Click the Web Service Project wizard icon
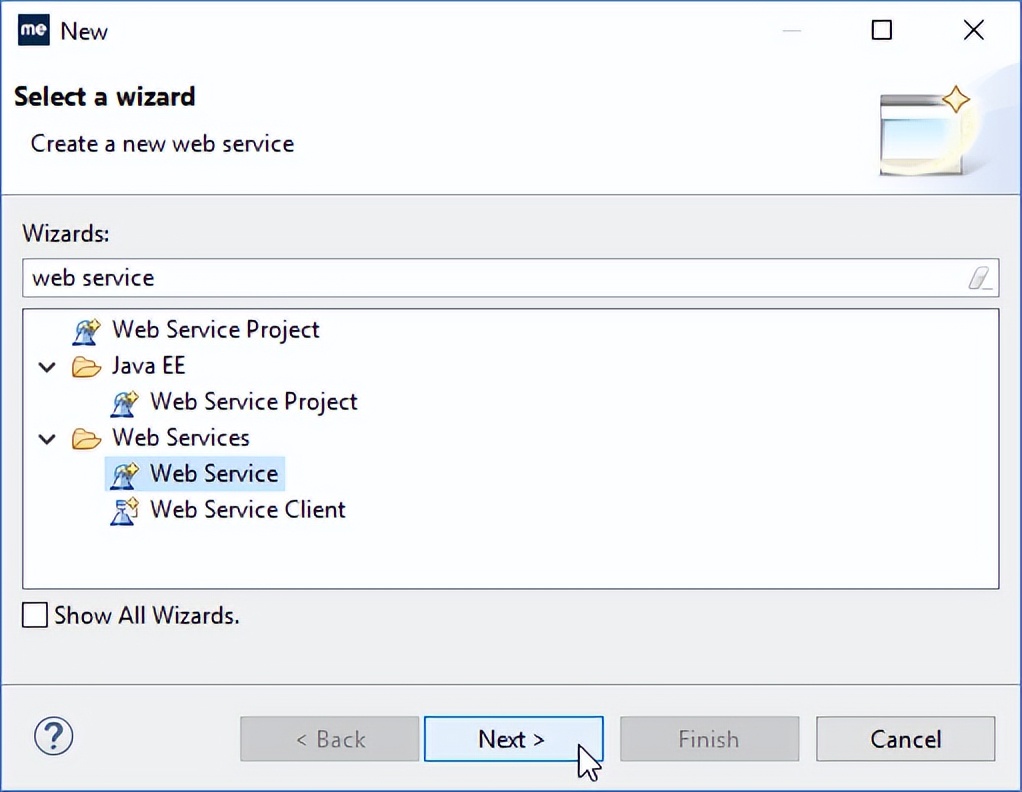 87,330
